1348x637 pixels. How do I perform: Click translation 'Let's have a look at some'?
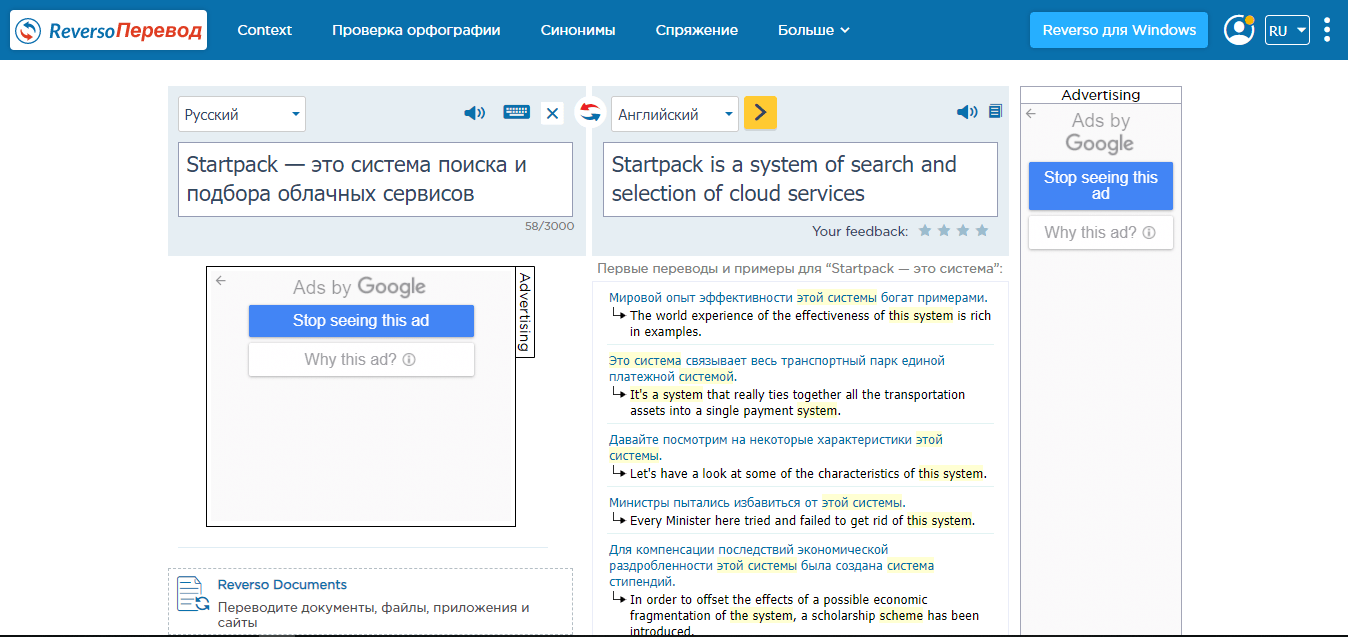(x=808, y=473)
